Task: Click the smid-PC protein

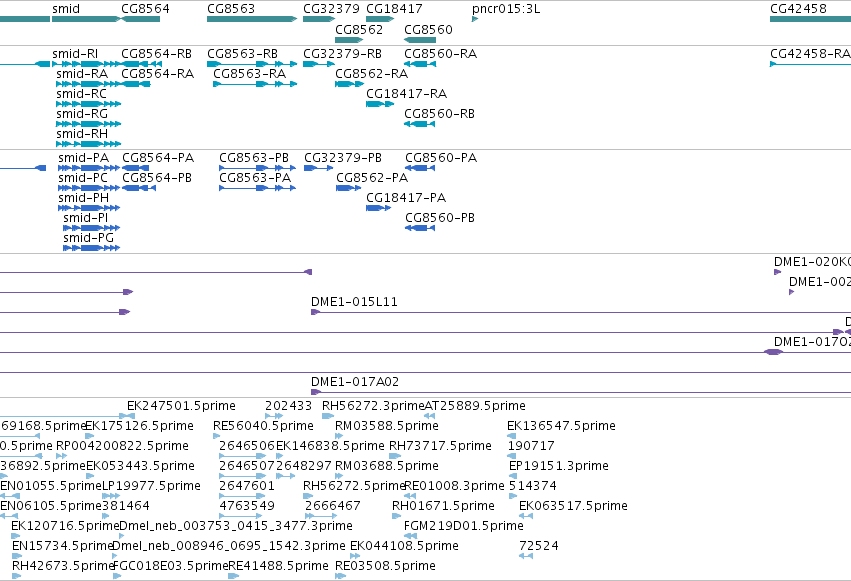Action: point(83,178)
